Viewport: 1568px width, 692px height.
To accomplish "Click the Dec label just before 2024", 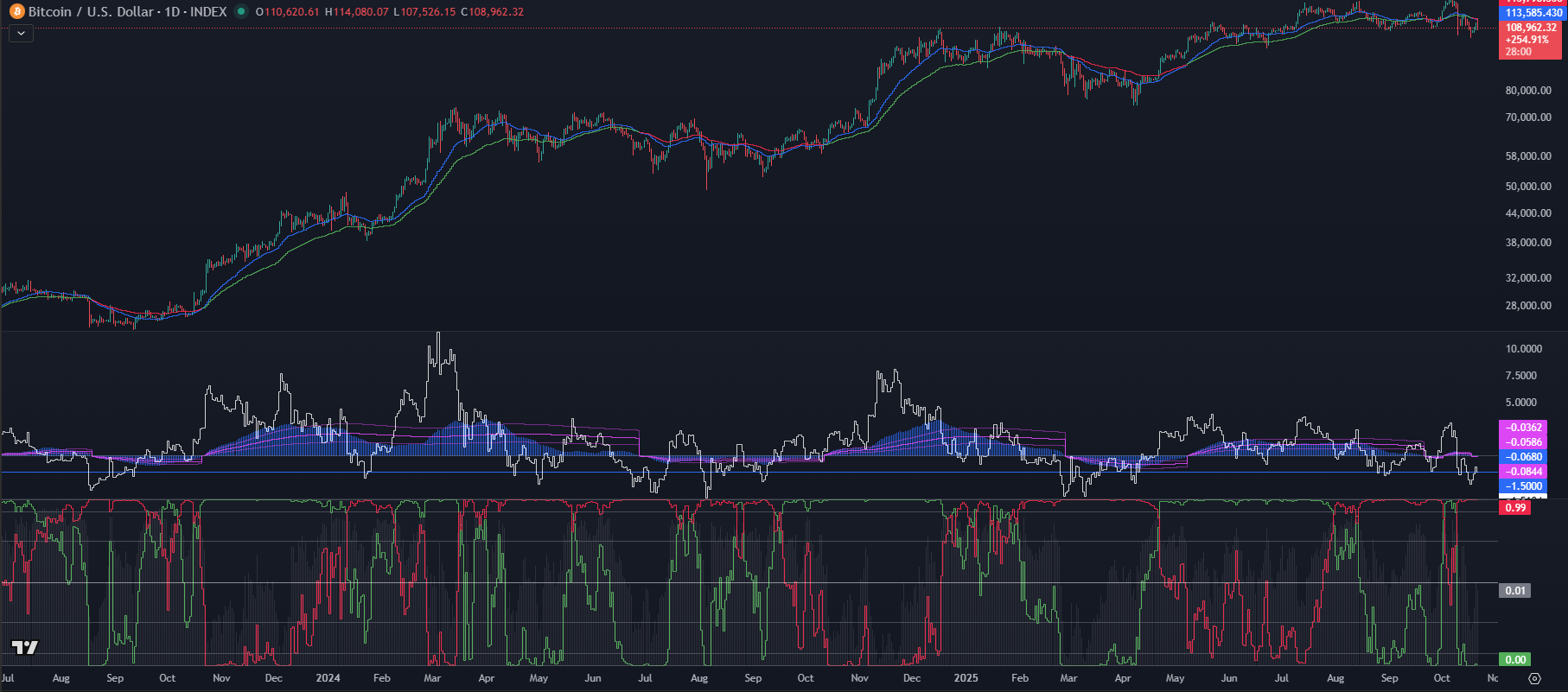I will (x=274, y=678).
